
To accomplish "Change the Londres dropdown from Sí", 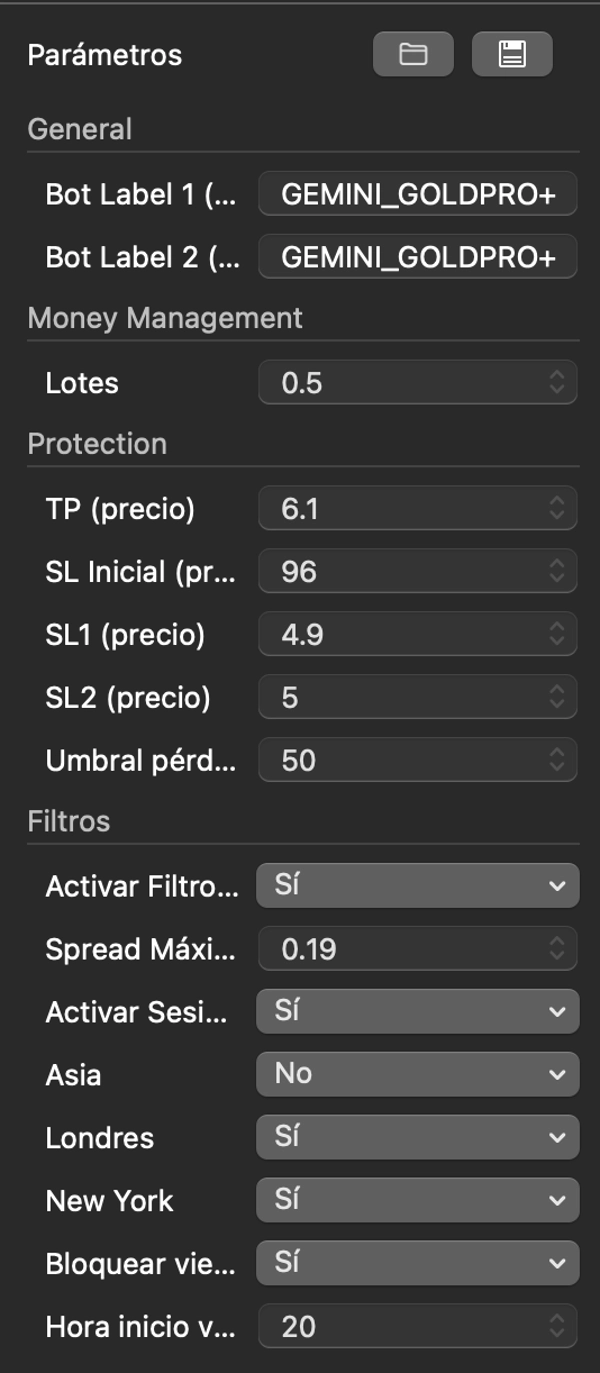I will (417, 1138).
